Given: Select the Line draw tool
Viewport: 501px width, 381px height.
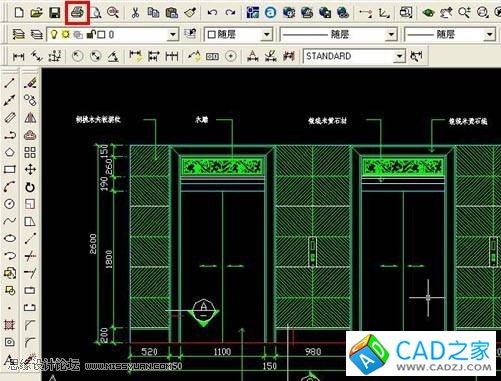Looking at the screenshot, I should click(9, 83).
